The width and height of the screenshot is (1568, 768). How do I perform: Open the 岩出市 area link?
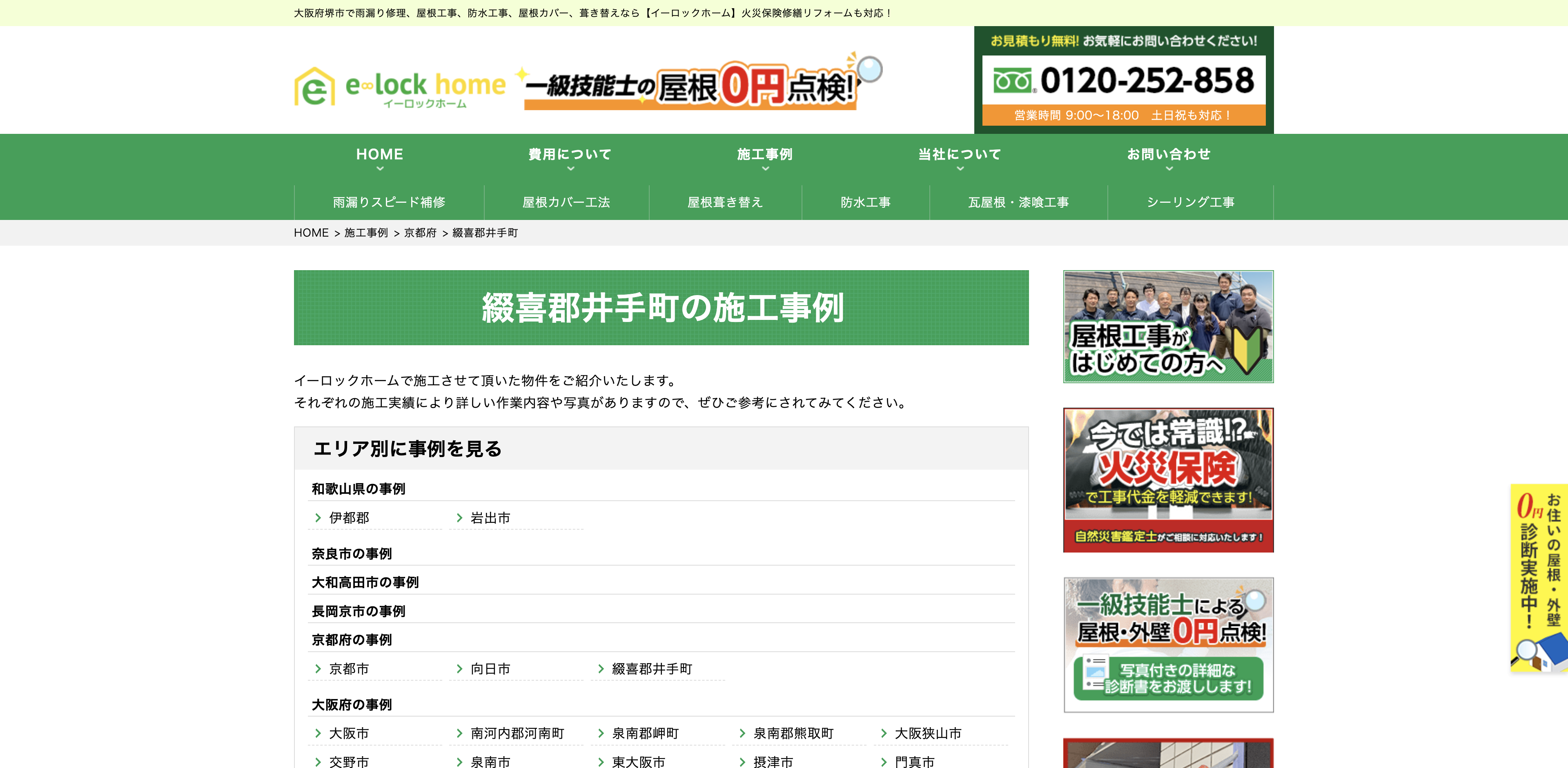(490, 518)
